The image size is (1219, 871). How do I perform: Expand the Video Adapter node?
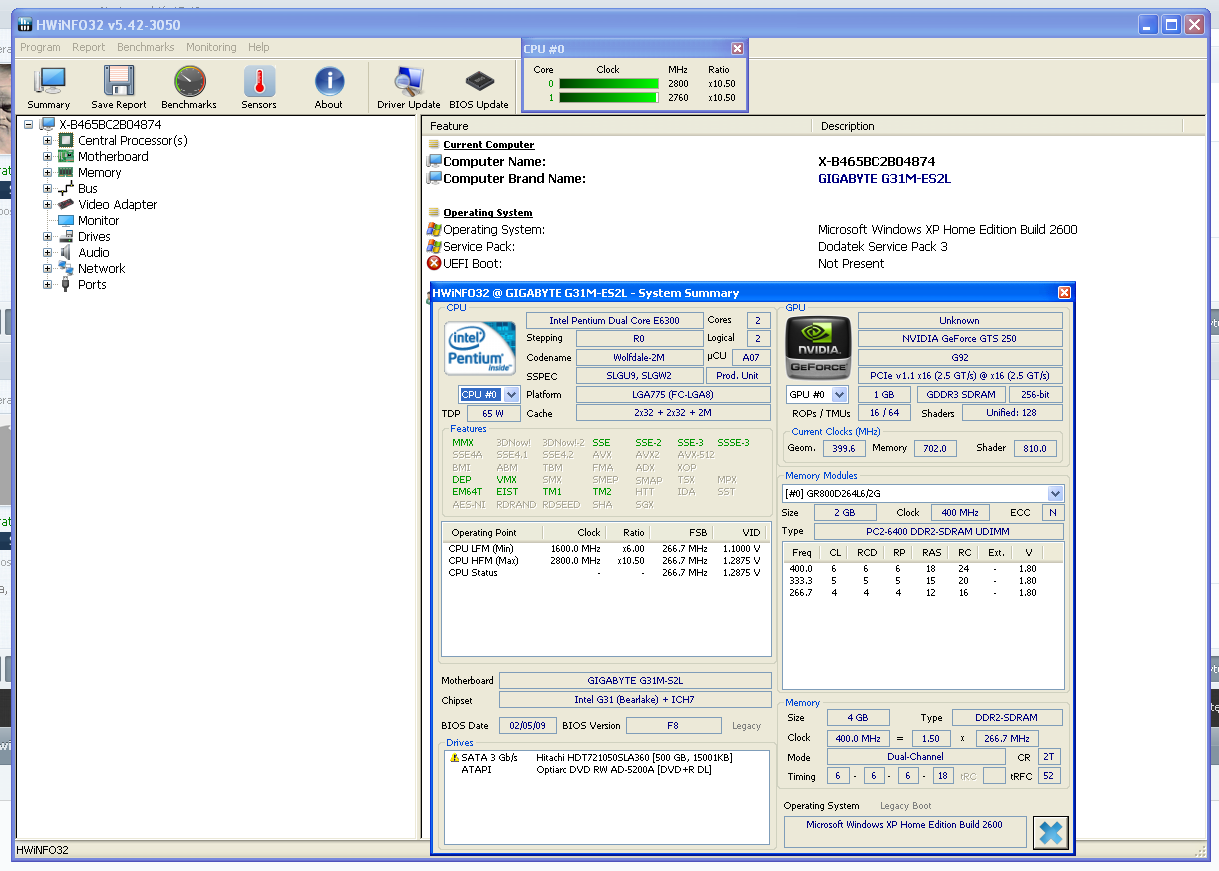coord(47,205)
